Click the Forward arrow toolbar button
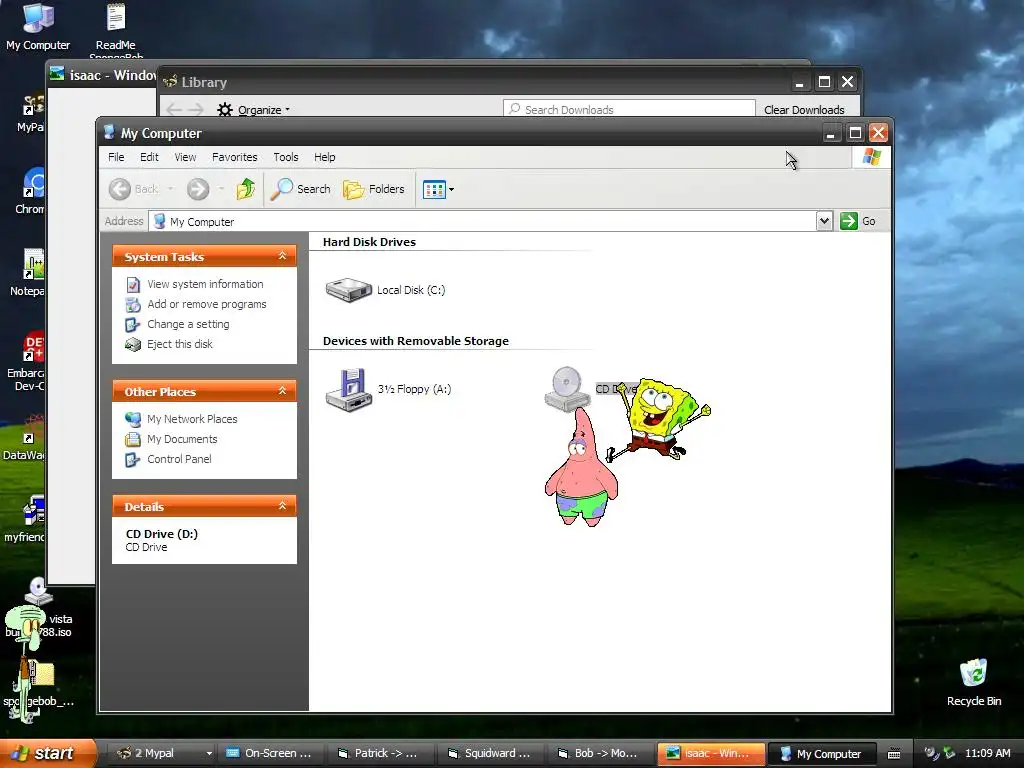 pyautogui.click(x=198, y=189)
